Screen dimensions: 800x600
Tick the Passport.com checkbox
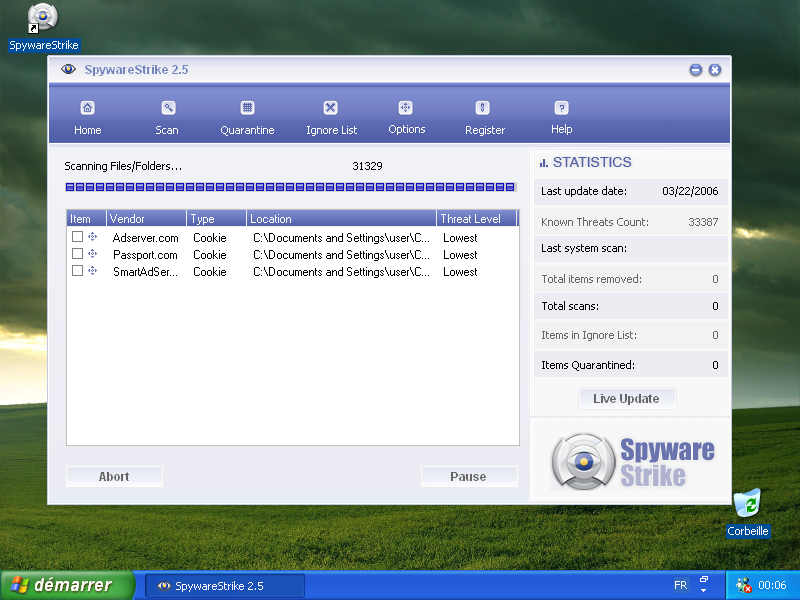pyautogui.click(x=78, y=254)
